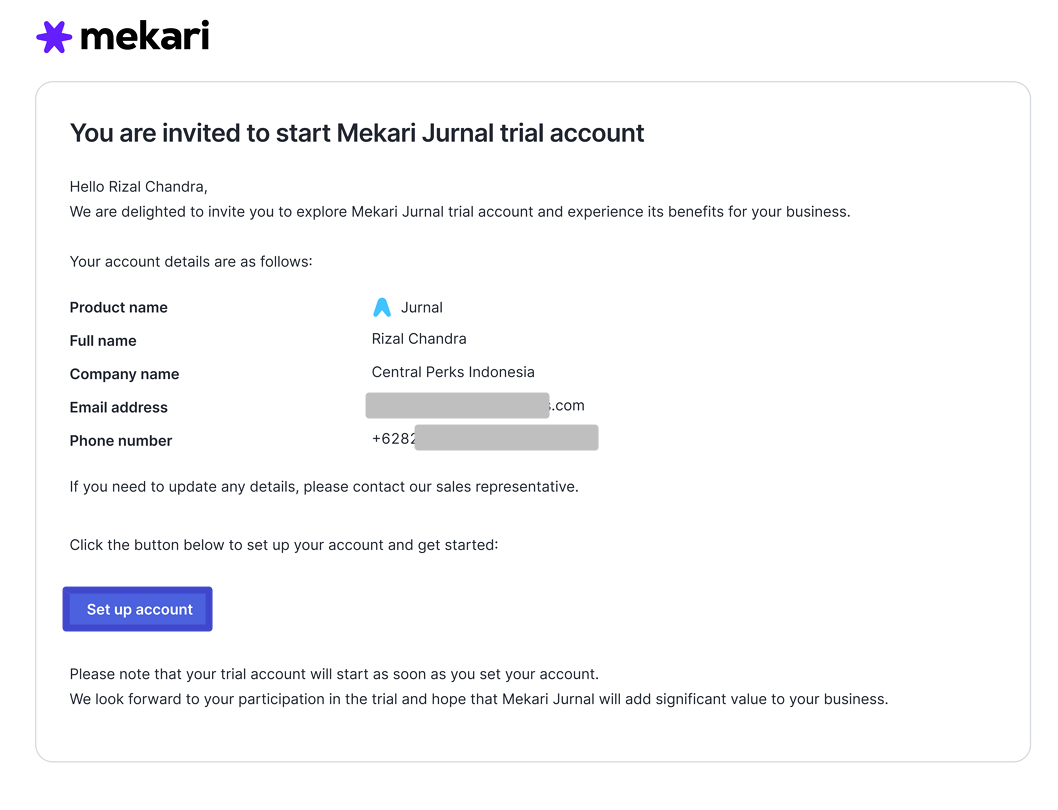Click the 'We look forward' closing sentence
This screenshot has height=810, width=1058.
[x=478, y=699]
